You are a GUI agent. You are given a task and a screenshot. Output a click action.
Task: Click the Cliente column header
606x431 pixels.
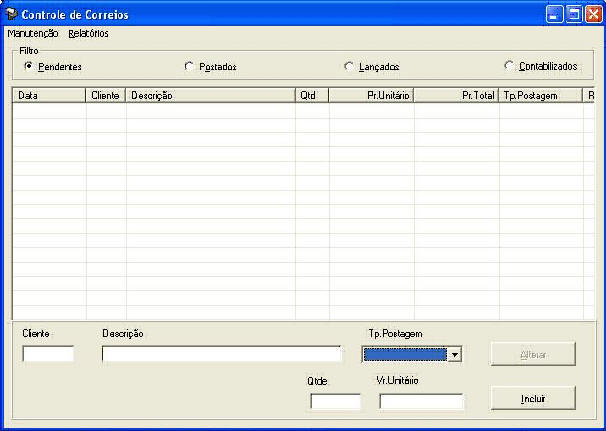click(106, 96)
